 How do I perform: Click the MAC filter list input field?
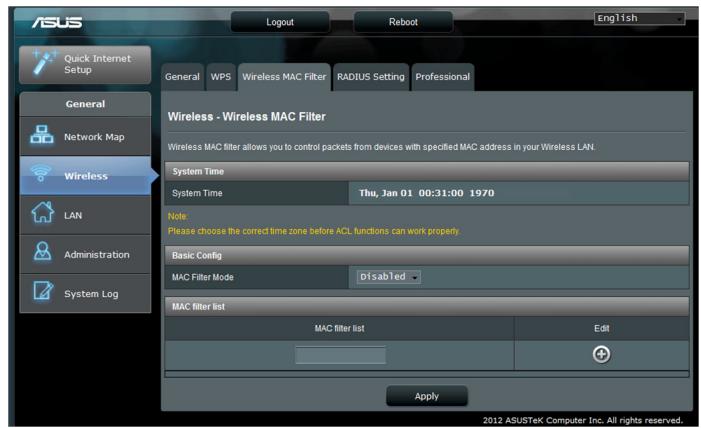coord(340,355)
